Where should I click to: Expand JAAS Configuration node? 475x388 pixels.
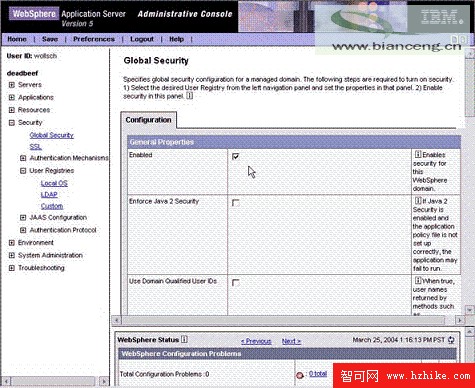pyautogui.click(x=23, y=218)
